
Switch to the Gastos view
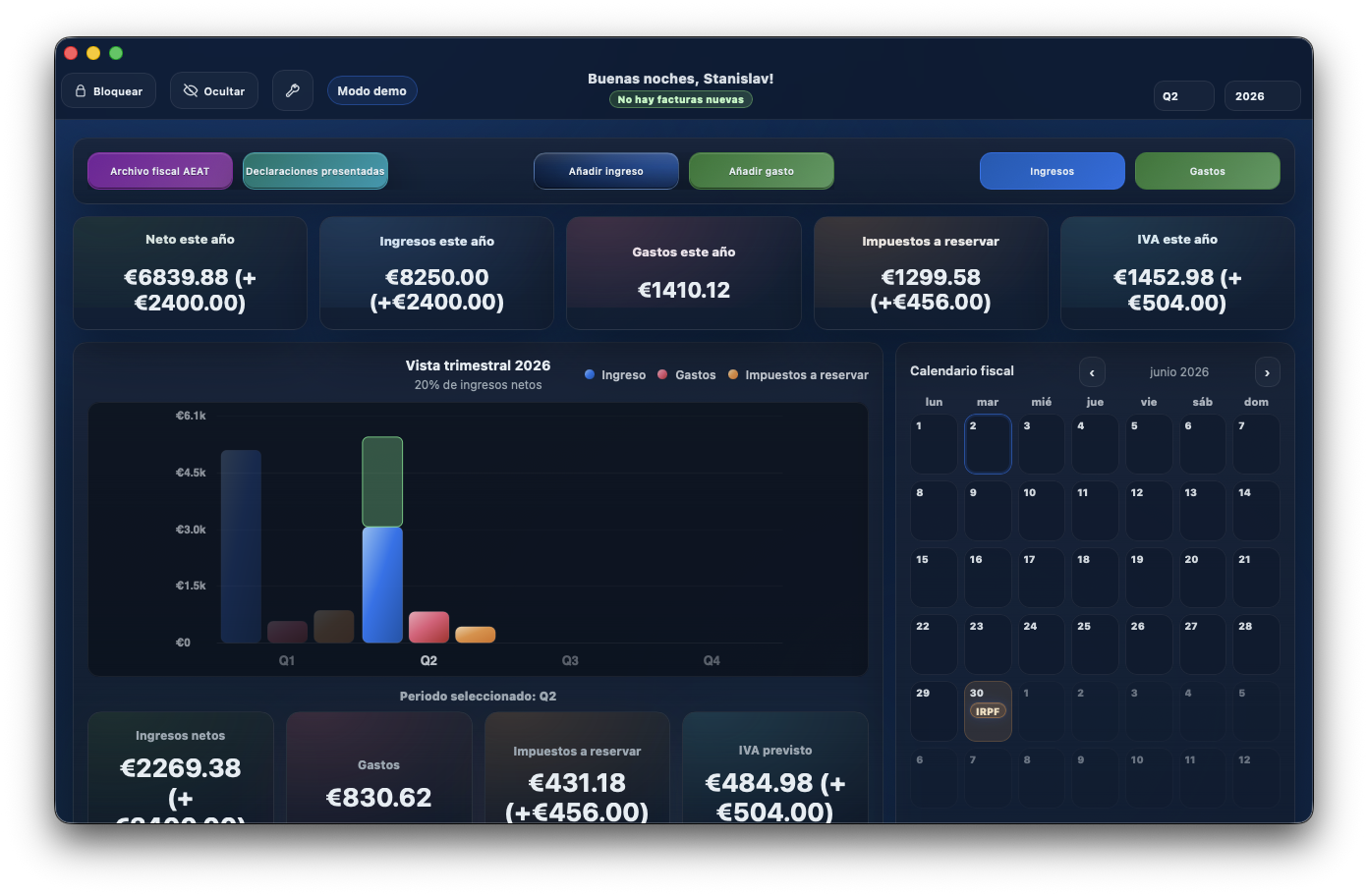1208,171
